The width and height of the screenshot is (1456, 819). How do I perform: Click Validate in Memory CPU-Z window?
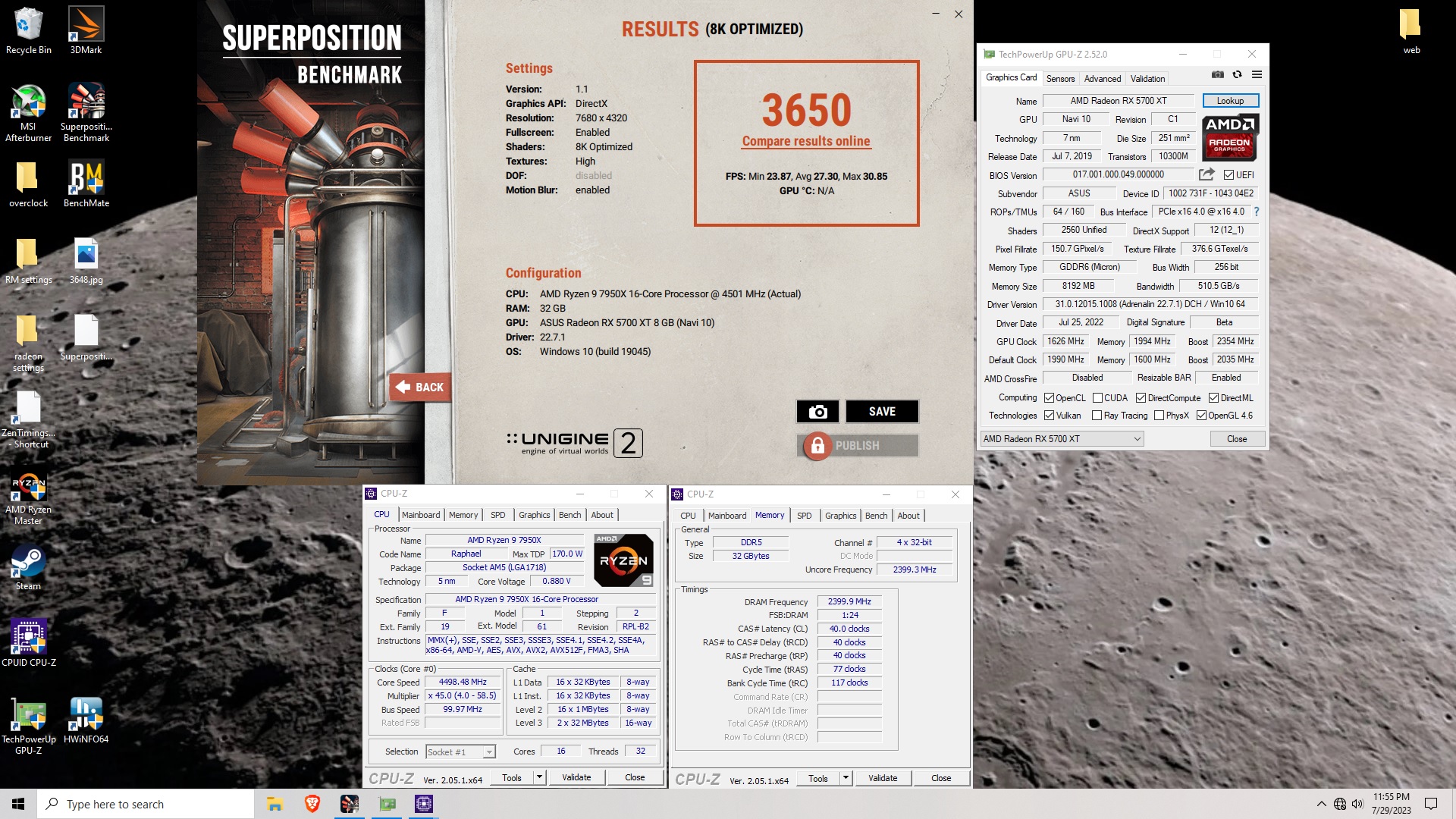tap(883, 778)
